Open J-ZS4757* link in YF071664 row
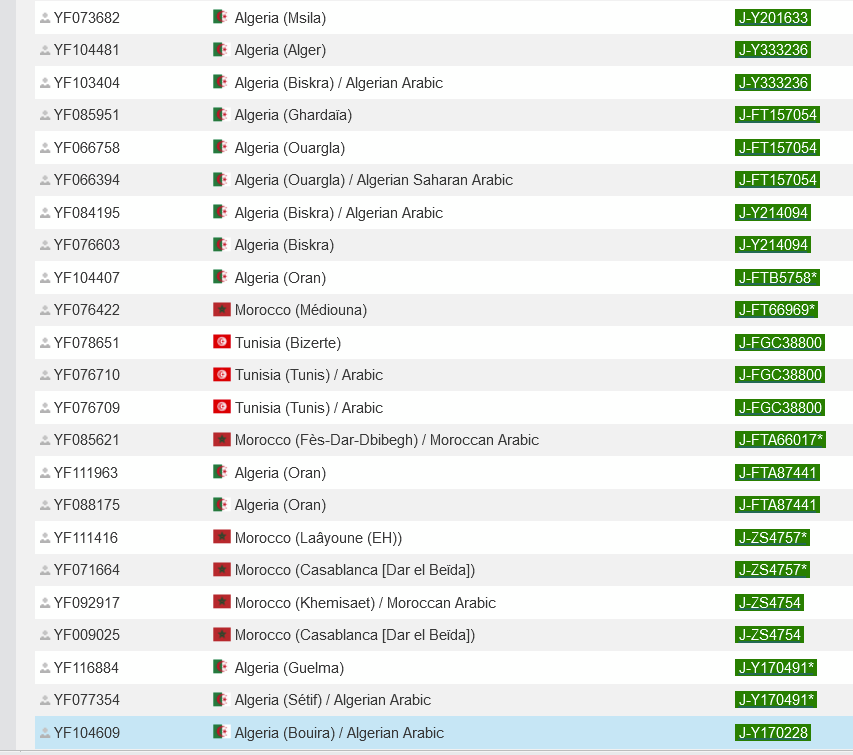Screen dimensions: 853x755 coord(772,570)
